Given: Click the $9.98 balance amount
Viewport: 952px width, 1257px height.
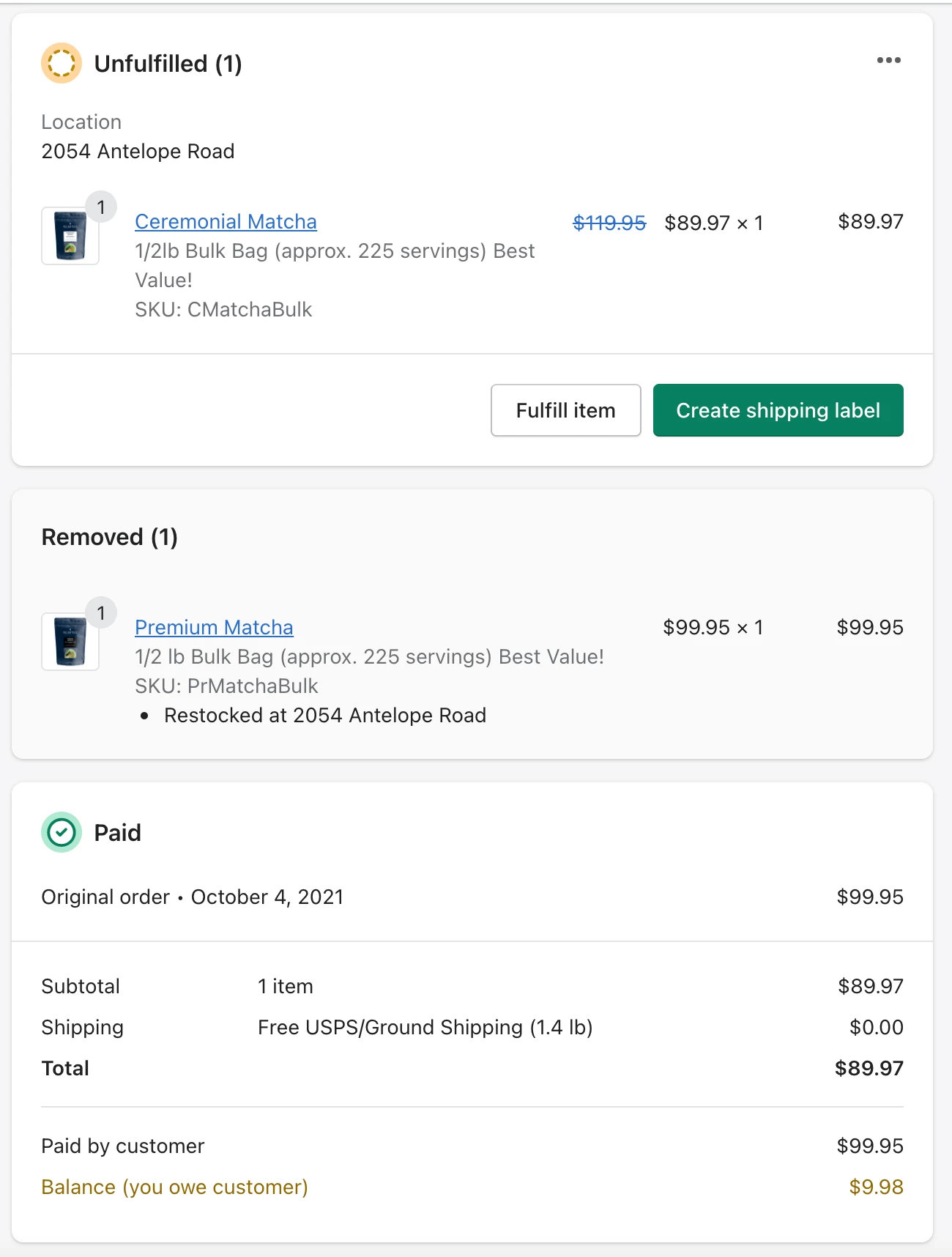Looking at the screenshot, I should (x=876, y=1187).
